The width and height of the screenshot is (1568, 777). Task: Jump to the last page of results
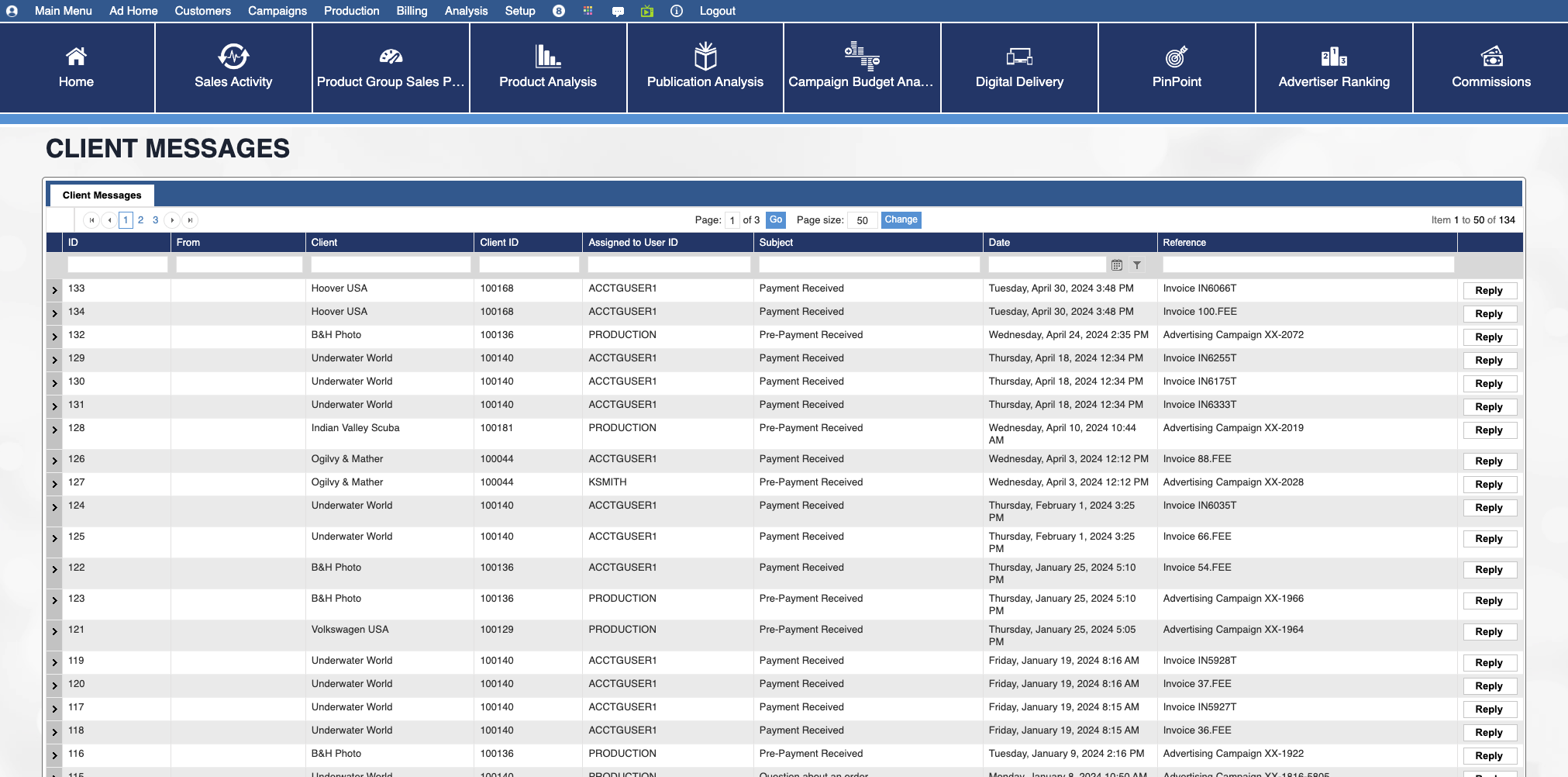(190, 220)
